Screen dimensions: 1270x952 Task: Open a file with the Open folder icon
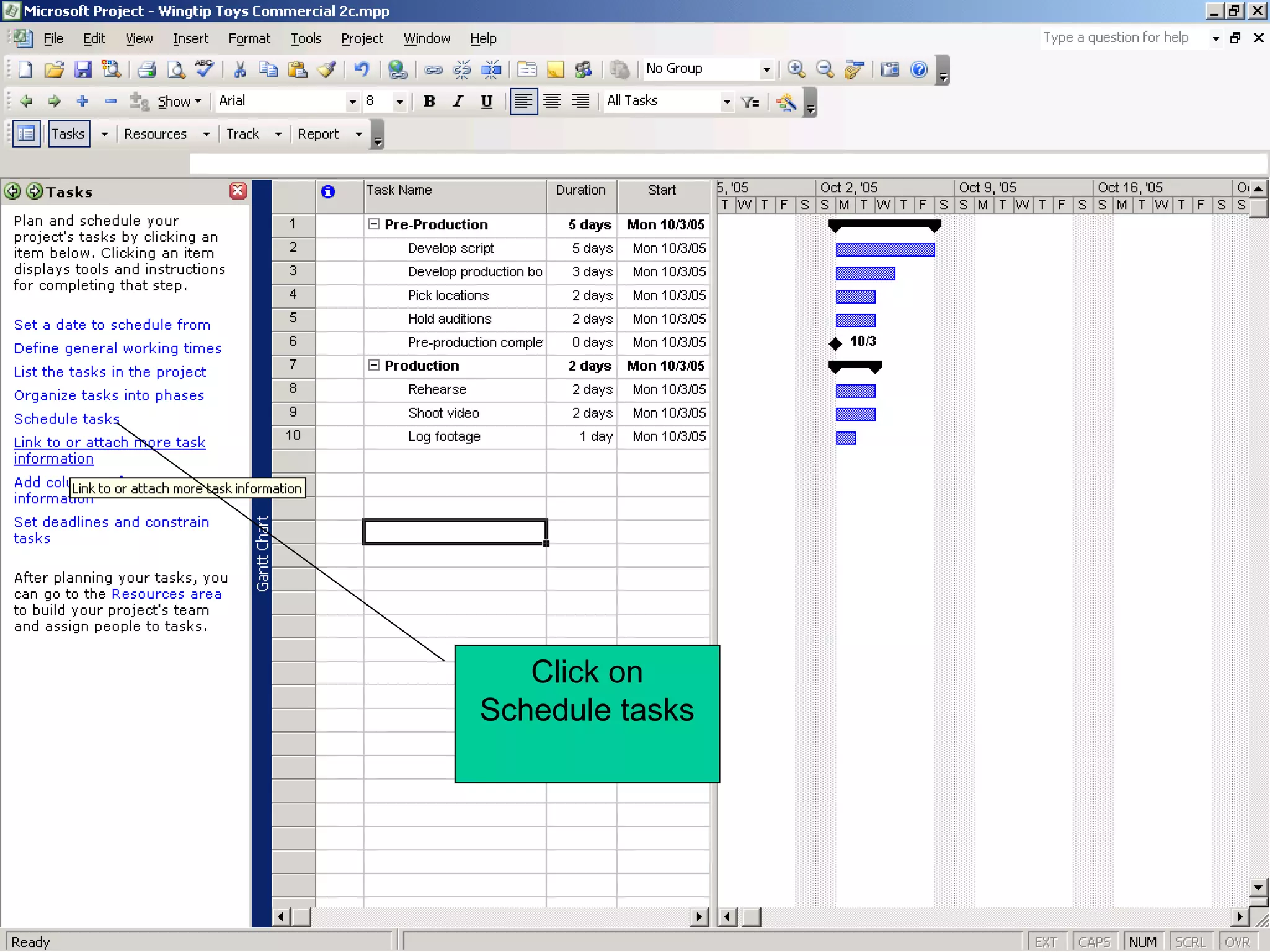55,69
